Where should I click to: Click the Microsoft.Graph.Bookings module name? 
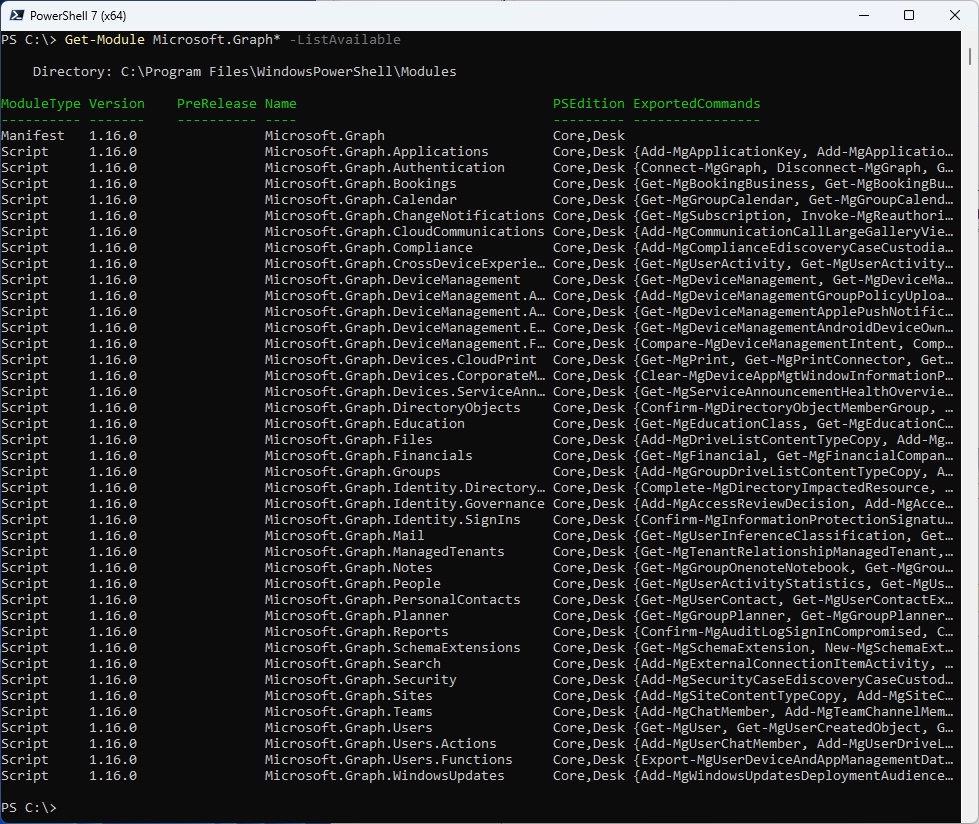coord(360,184)
